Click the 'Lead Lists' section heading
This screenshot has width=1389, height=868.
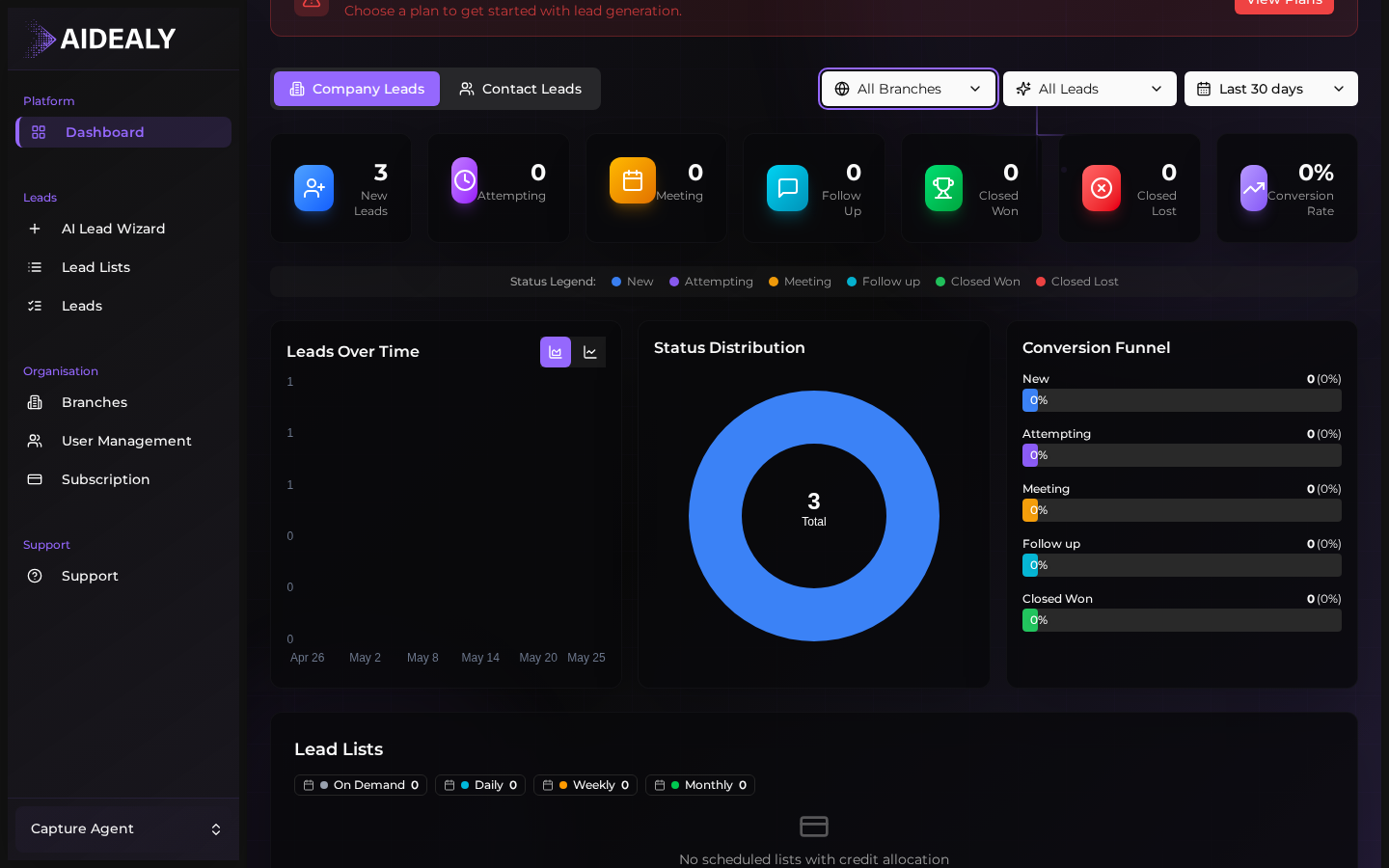click(339, 749)
